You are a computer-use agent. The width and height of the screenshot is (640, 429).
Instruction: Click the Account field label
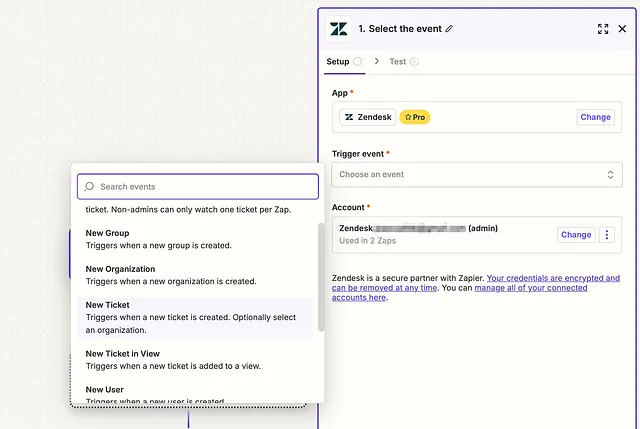click(x=348, y=207)
